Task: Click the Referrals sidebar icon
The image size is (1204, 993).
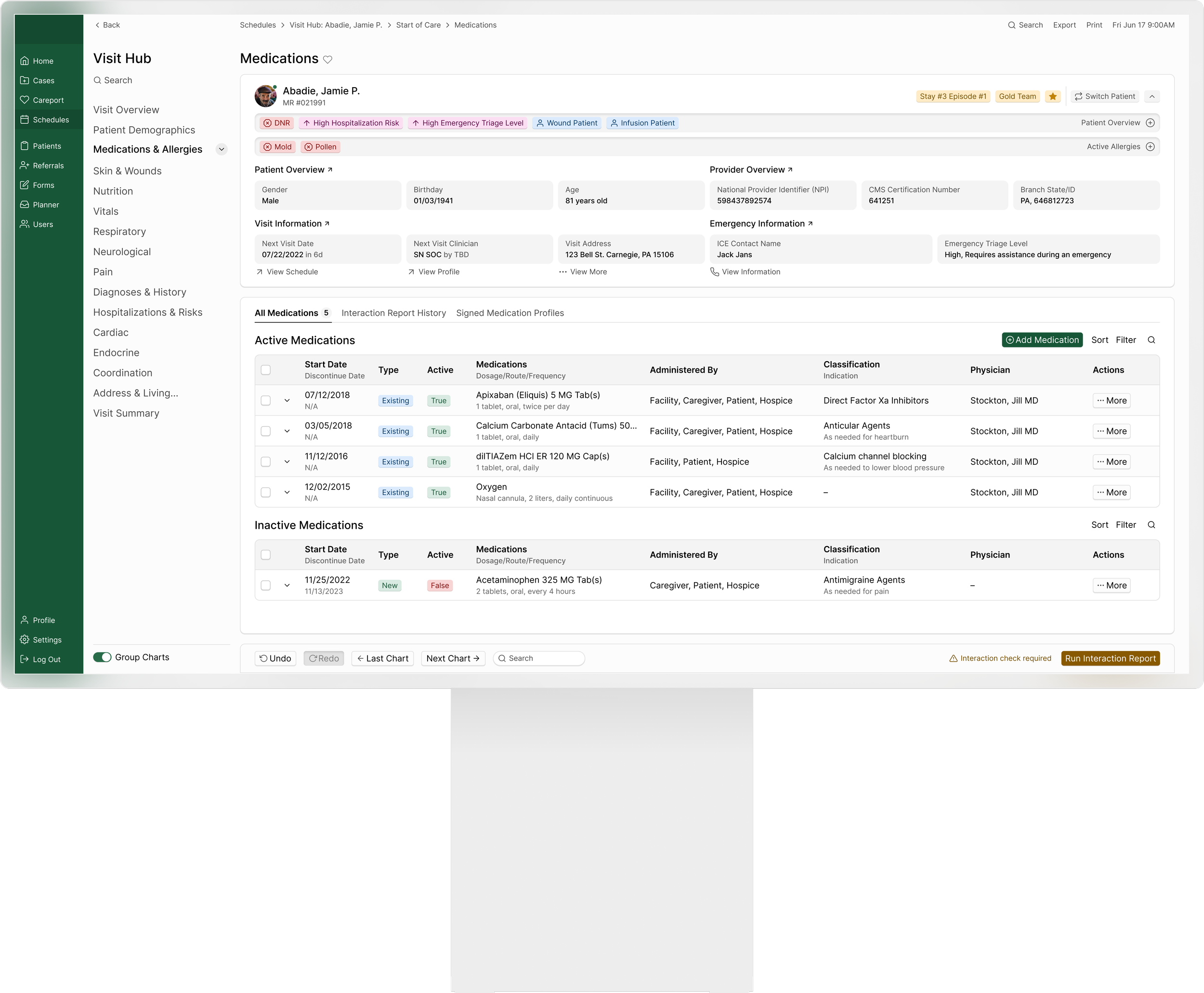Action: pyautogui.click(x=25, y=165)
